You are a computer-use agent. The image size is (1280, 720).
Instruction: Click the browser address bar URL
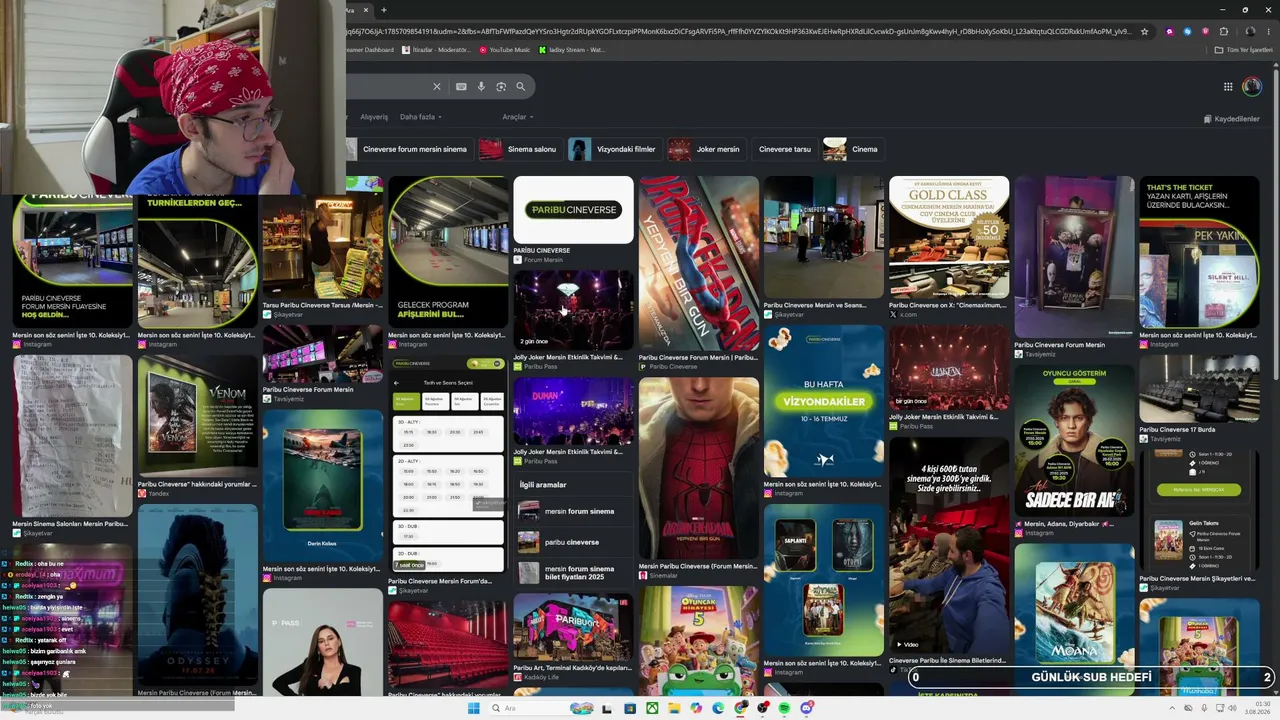pyautogui.click(x=740, y=31)
